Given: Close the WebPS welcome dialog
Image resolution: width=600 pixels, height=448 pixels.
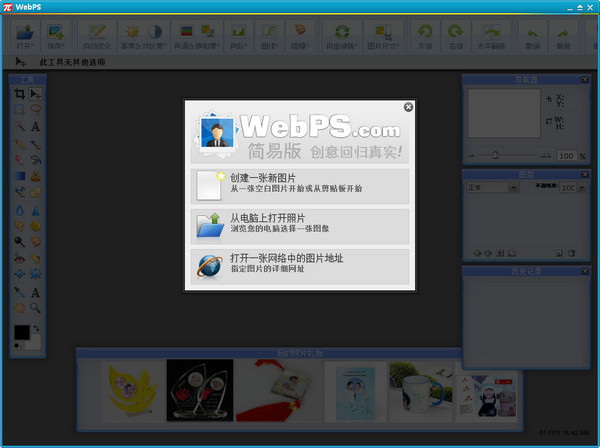Looking at the screenshot, I should coord(408,107).
